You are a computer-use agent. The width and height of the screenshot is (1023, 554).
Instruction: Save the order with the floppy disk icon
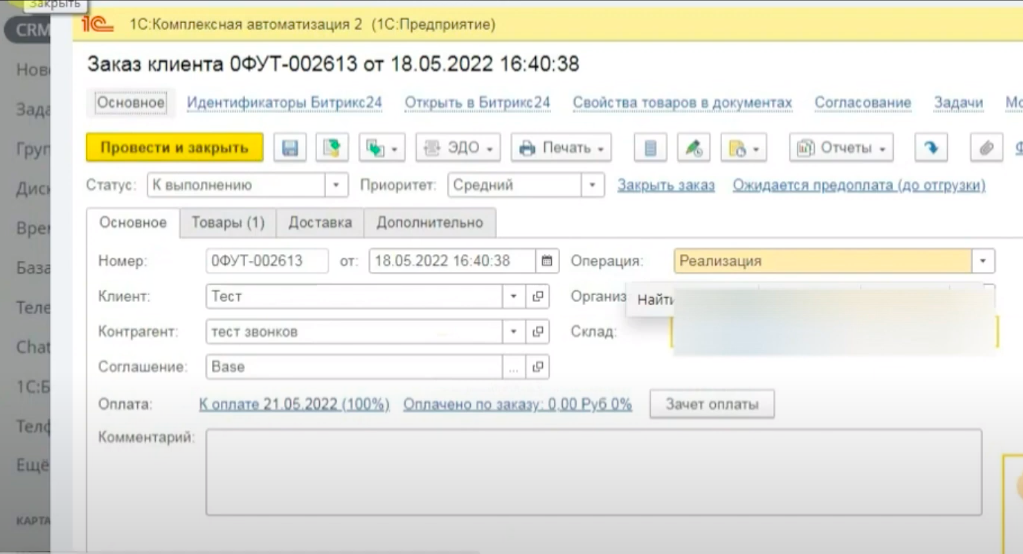click(x=290, y=148)
